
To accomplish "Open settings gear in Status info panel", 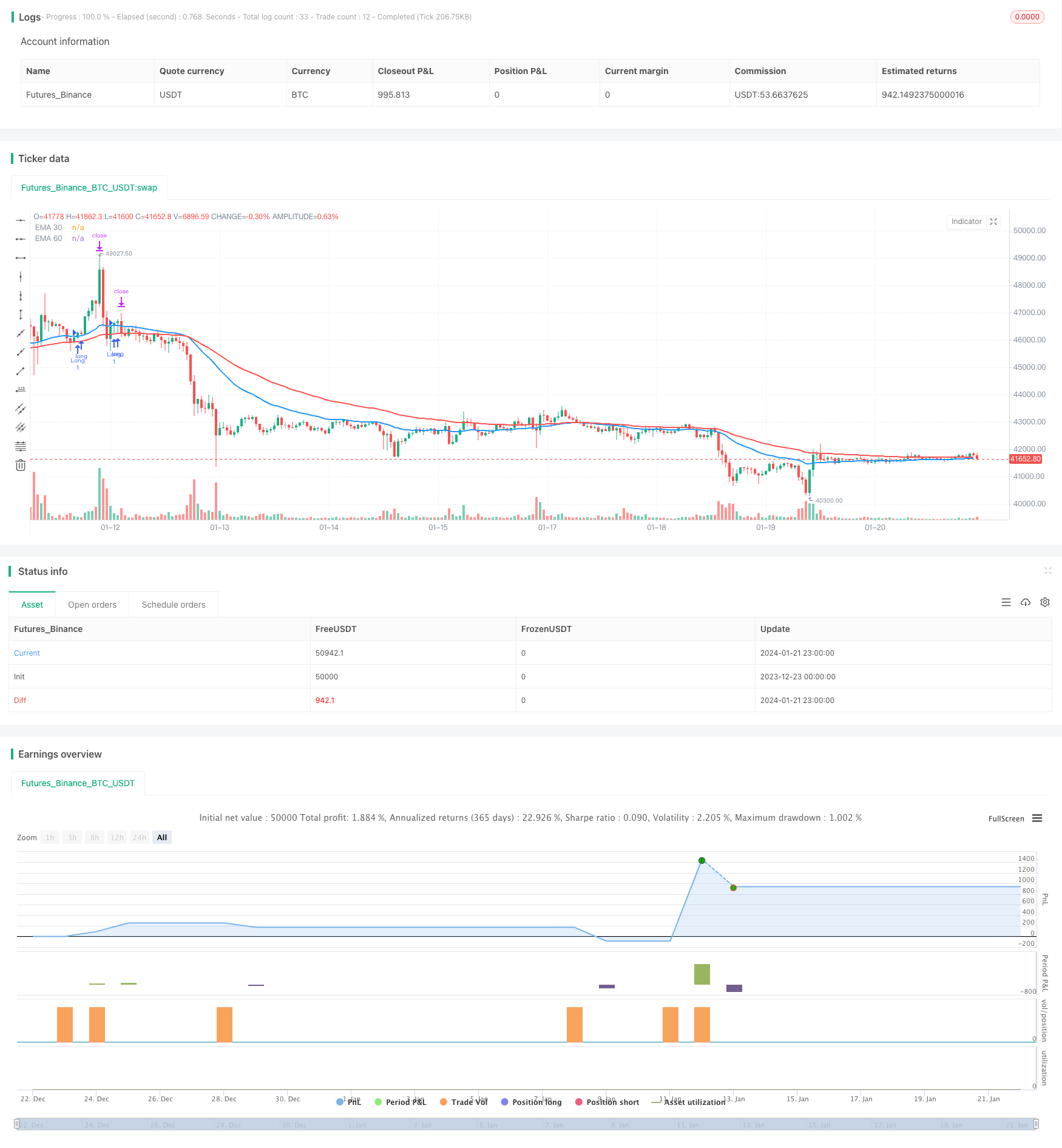I will pos(1045,602).
